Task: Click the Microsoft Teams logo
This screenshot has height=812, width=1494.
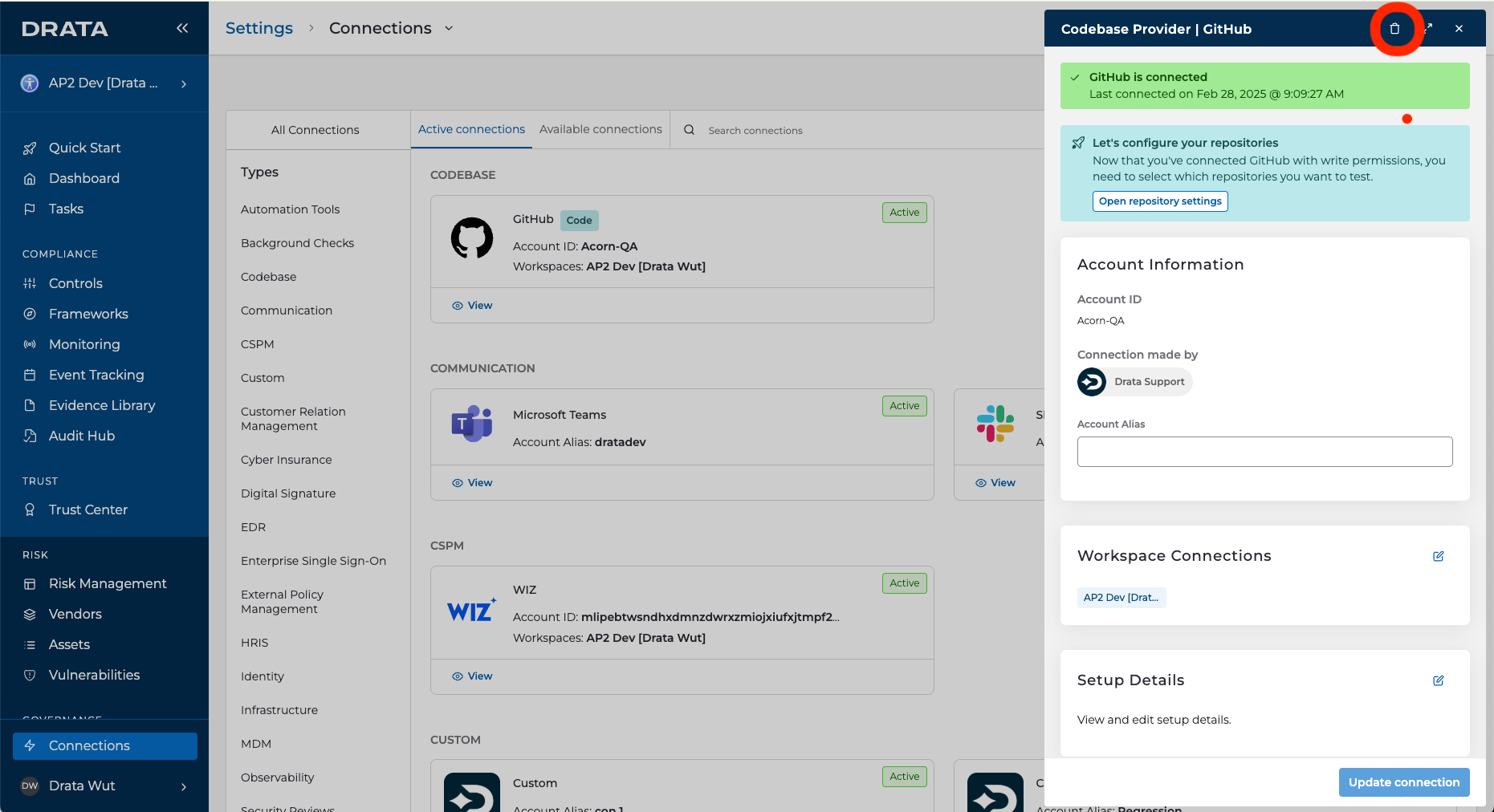Action: click(472, 423)
